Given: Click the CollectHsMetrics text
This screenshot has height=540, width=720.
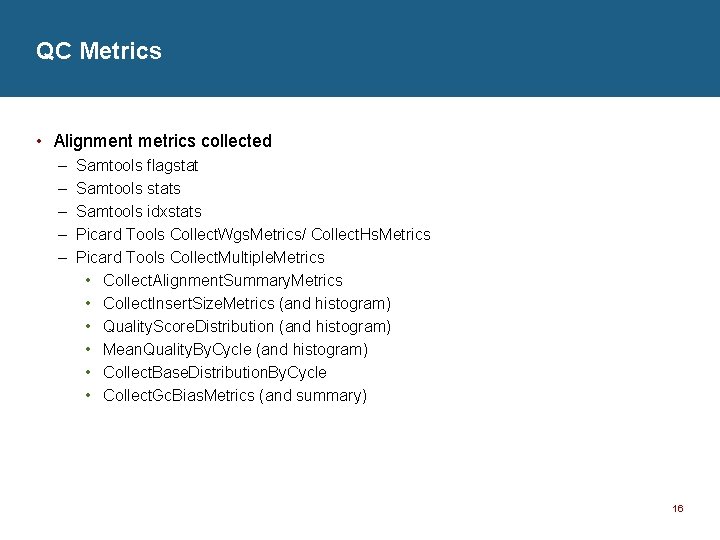Looking at the screenshot, I should (371, 234).
